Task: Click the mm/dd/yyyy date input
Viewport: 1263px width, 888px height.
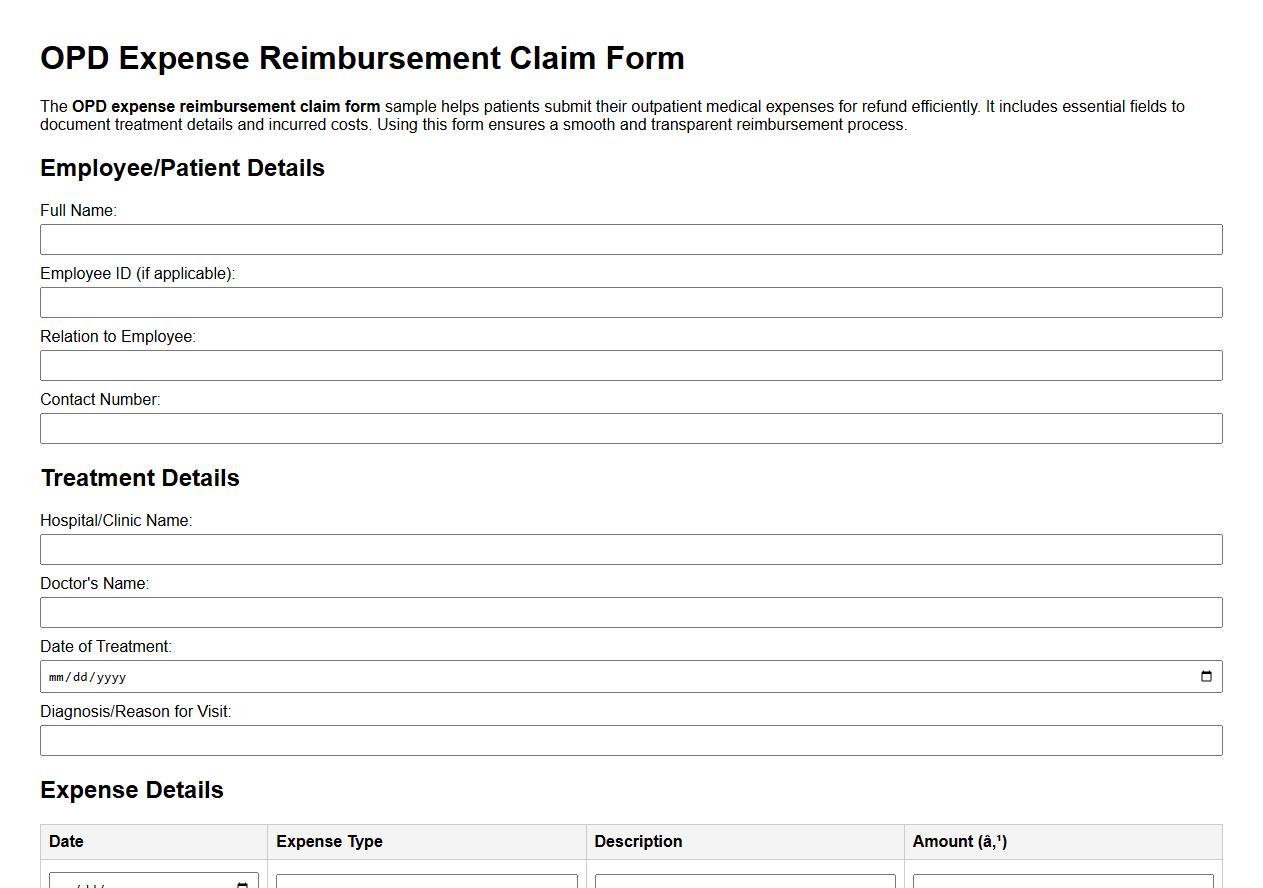Action: (x=600, y=676)
